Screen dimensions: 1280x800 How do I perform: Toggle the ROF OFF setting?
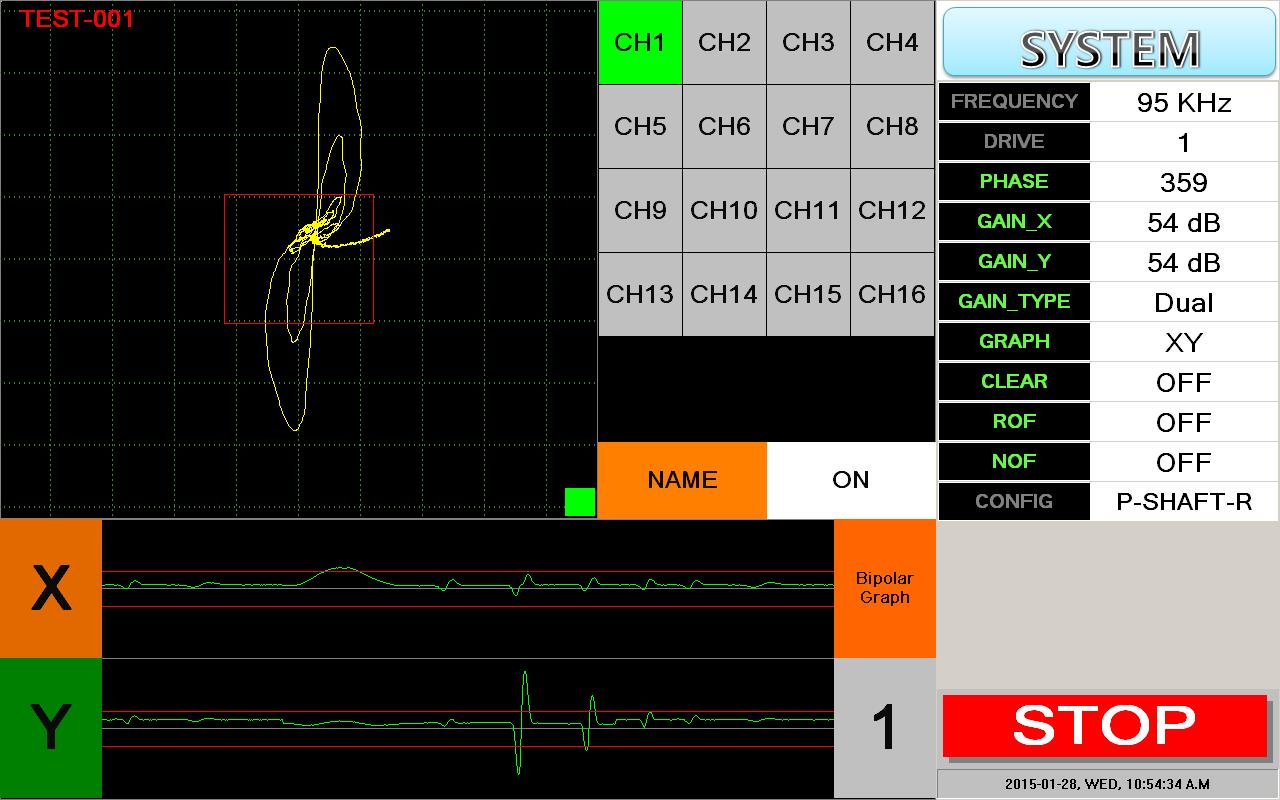1184,422
